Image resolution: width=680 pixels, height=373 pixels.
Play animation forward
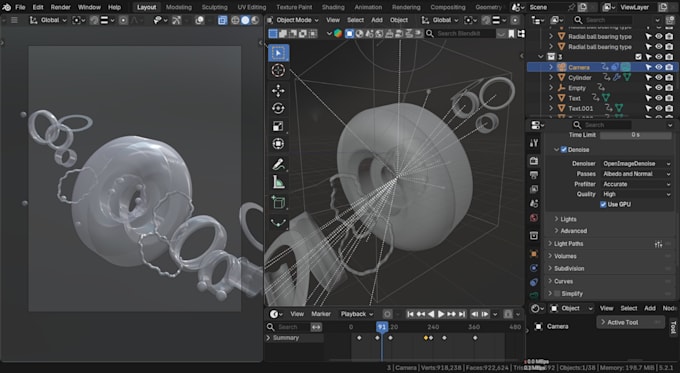point(441,314)
